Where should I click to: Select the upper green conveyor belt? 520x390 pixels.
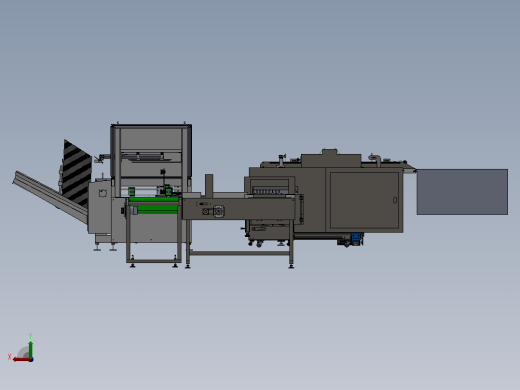(x=154, y=199)
